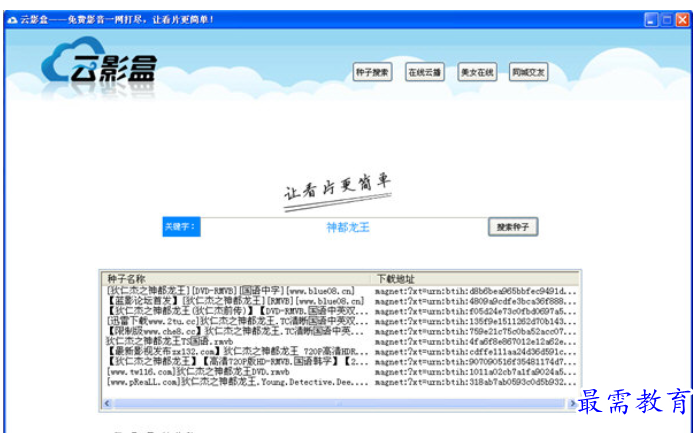Click magnet link starting btih:d8b6bea

coord(476,291)
